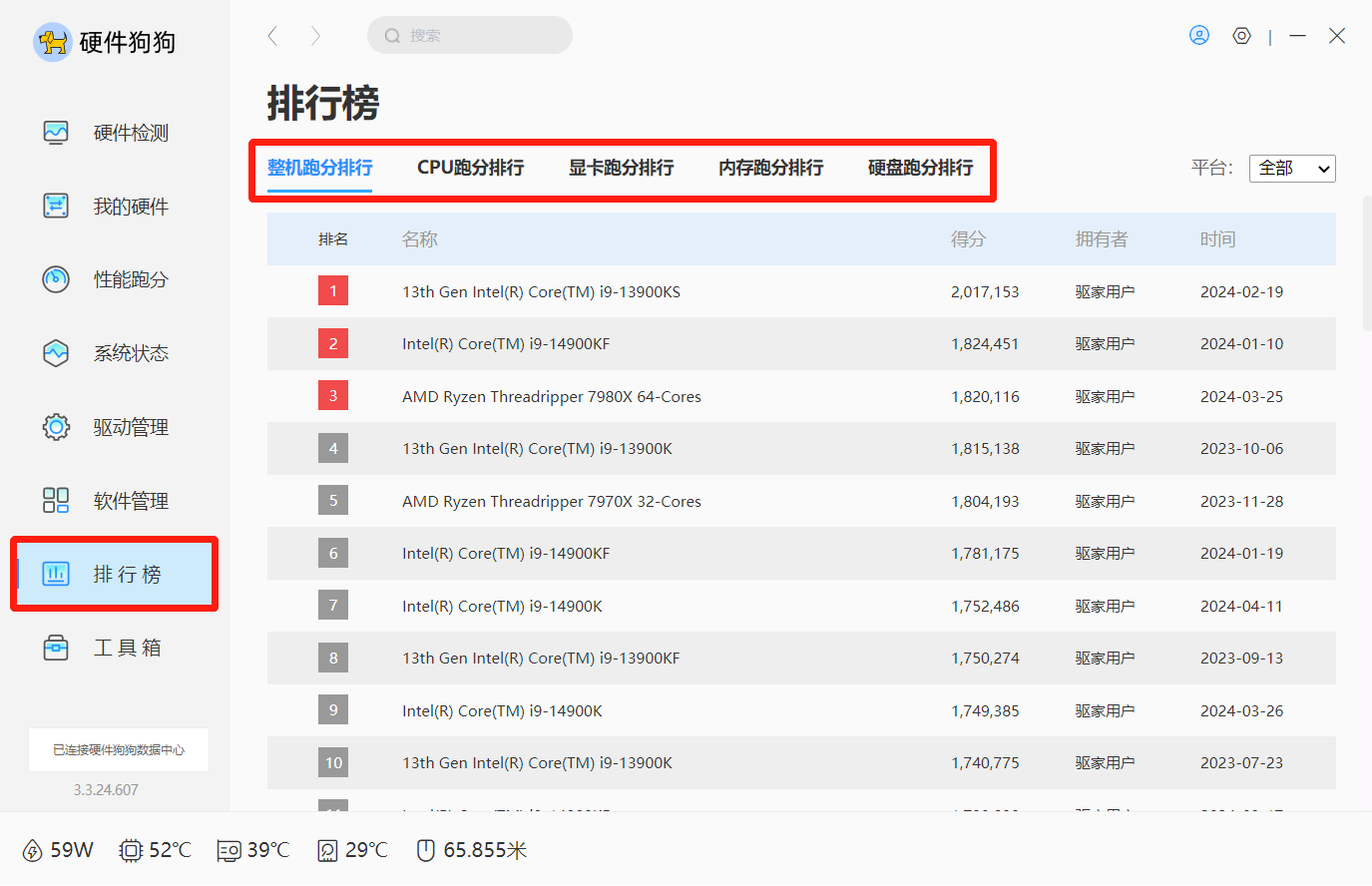
Task: Click rank badge number 10
Action: [333, 763]
